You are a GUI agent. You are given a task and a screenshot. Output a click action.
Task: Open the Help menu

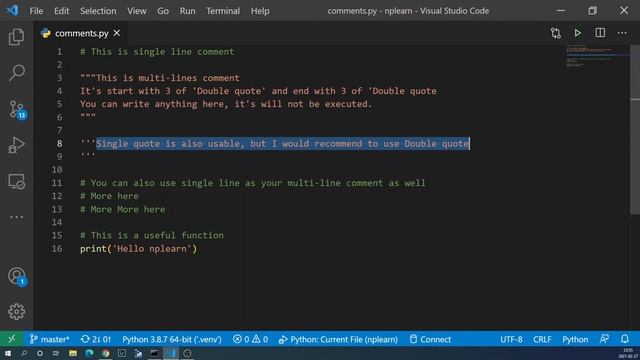[x=260, y=11]
